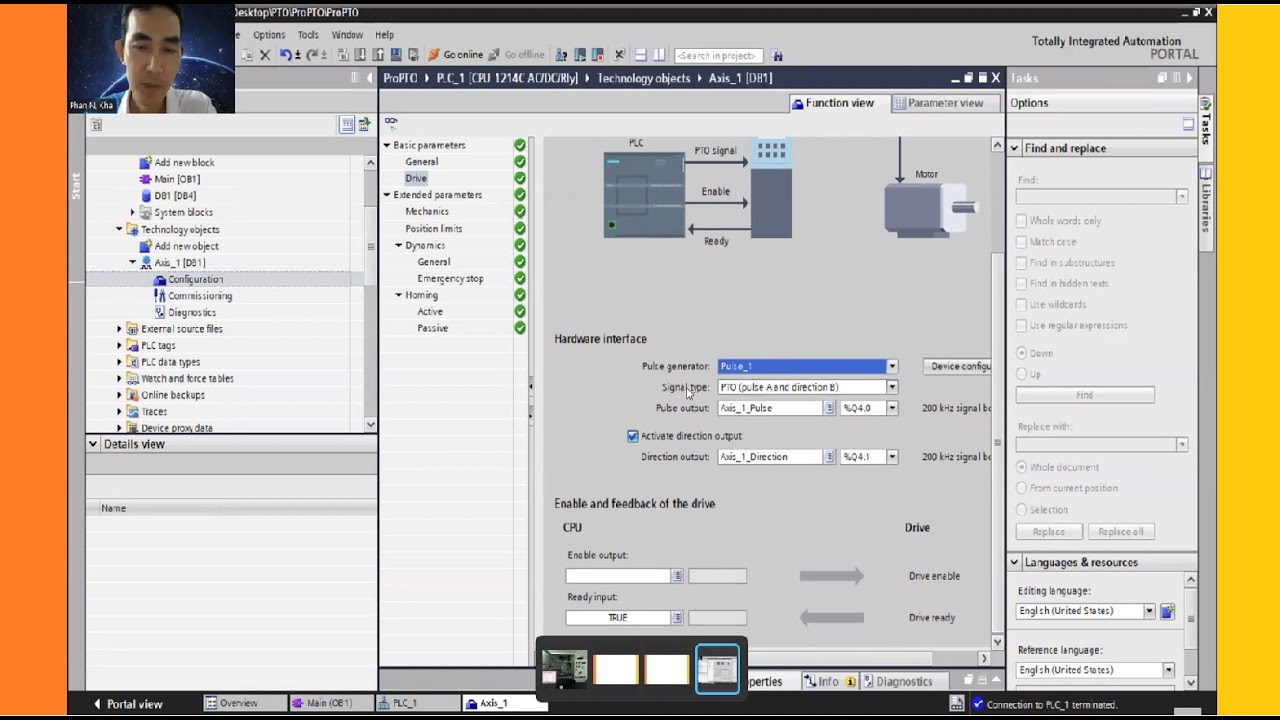The image size is (1280, 720).
Task: Click the Enable output input field
Action: tap(618, 576)
